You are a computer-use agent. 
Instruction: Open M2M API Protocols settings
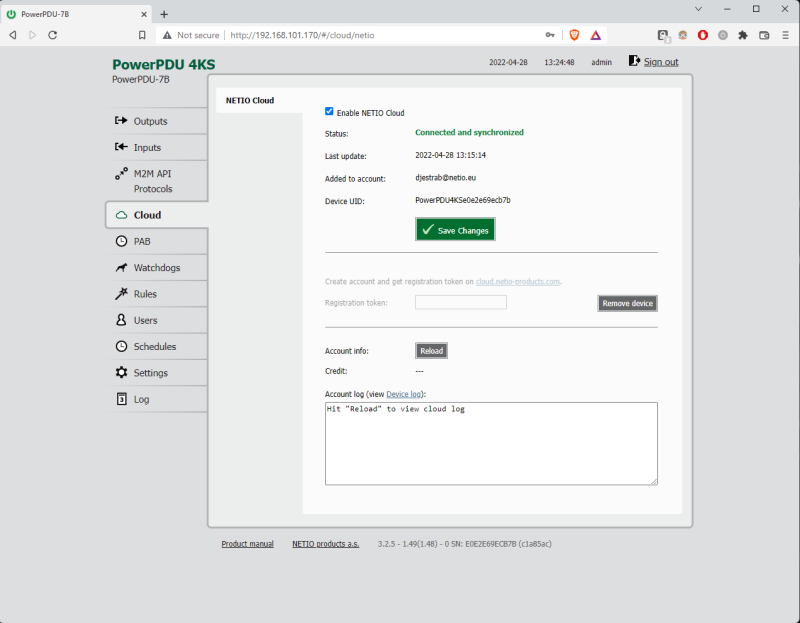click(x=150, y=180)
